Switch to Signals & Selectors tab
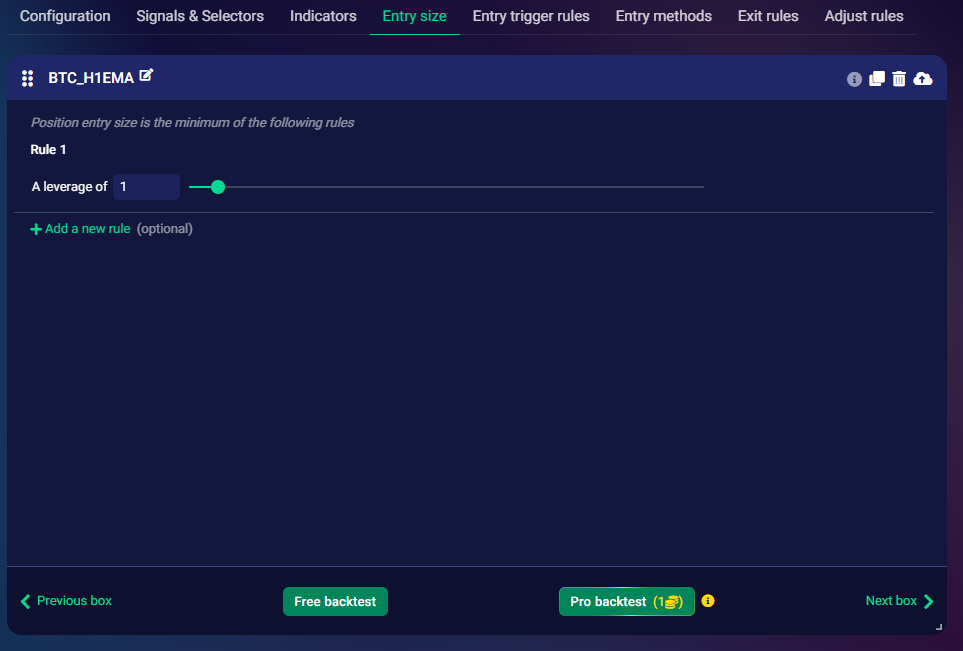The height and width of the screenshot is (651, 963). click(x=200, y=16)
